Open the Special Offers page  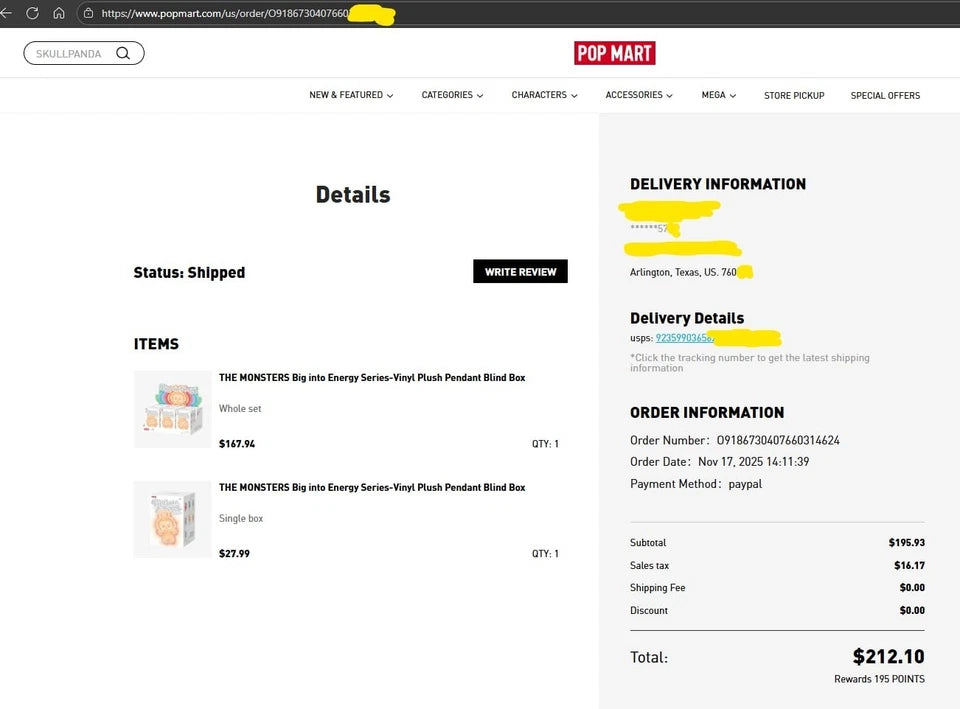(x=885, y=95)
